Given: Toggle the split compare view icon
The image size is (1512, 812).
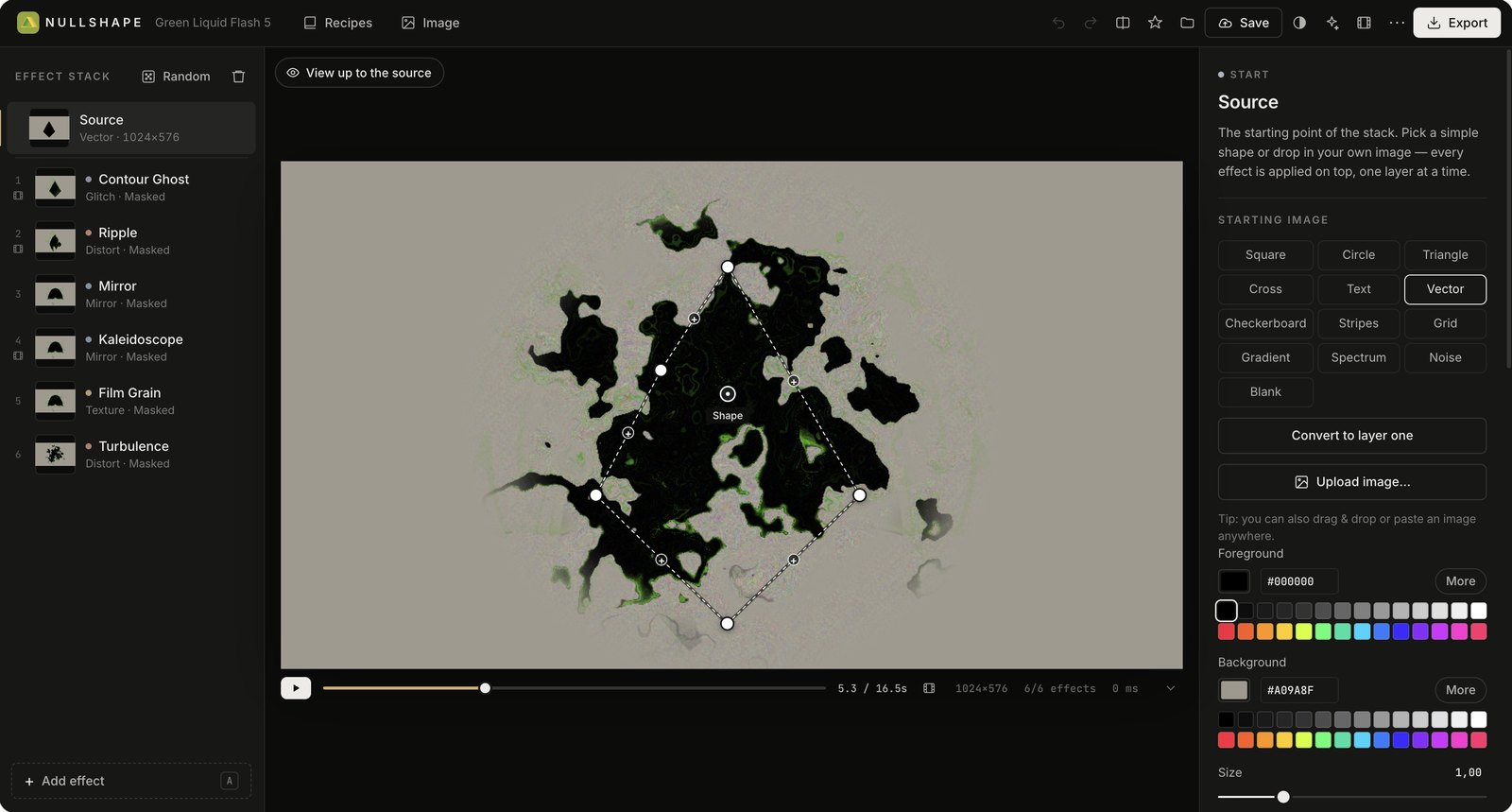Looking at the screenshot, I should click(1123, 23).
